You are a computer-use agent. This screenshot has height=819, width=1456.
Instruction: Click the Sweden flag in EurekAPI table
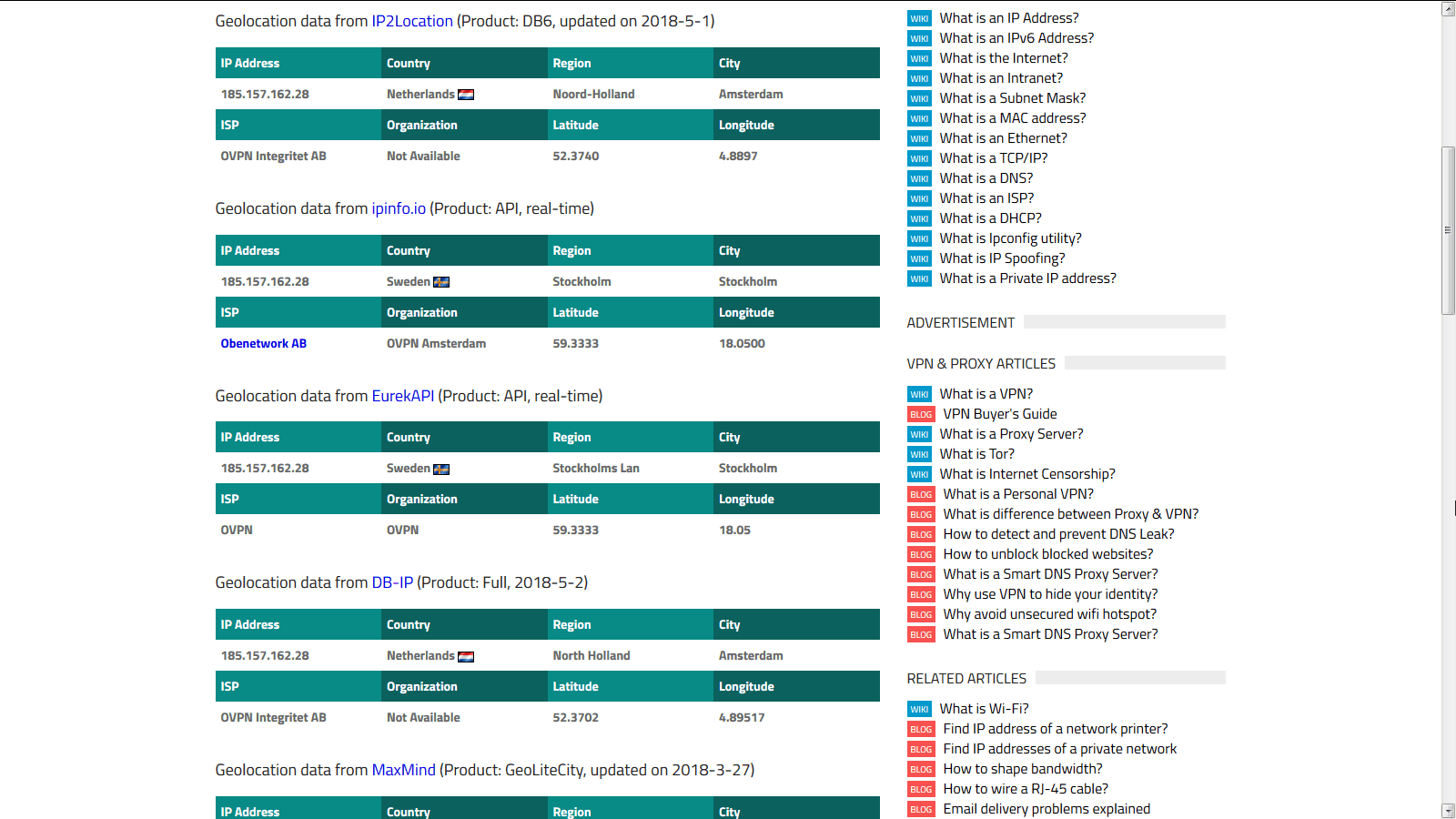click(x=441, y=469)
